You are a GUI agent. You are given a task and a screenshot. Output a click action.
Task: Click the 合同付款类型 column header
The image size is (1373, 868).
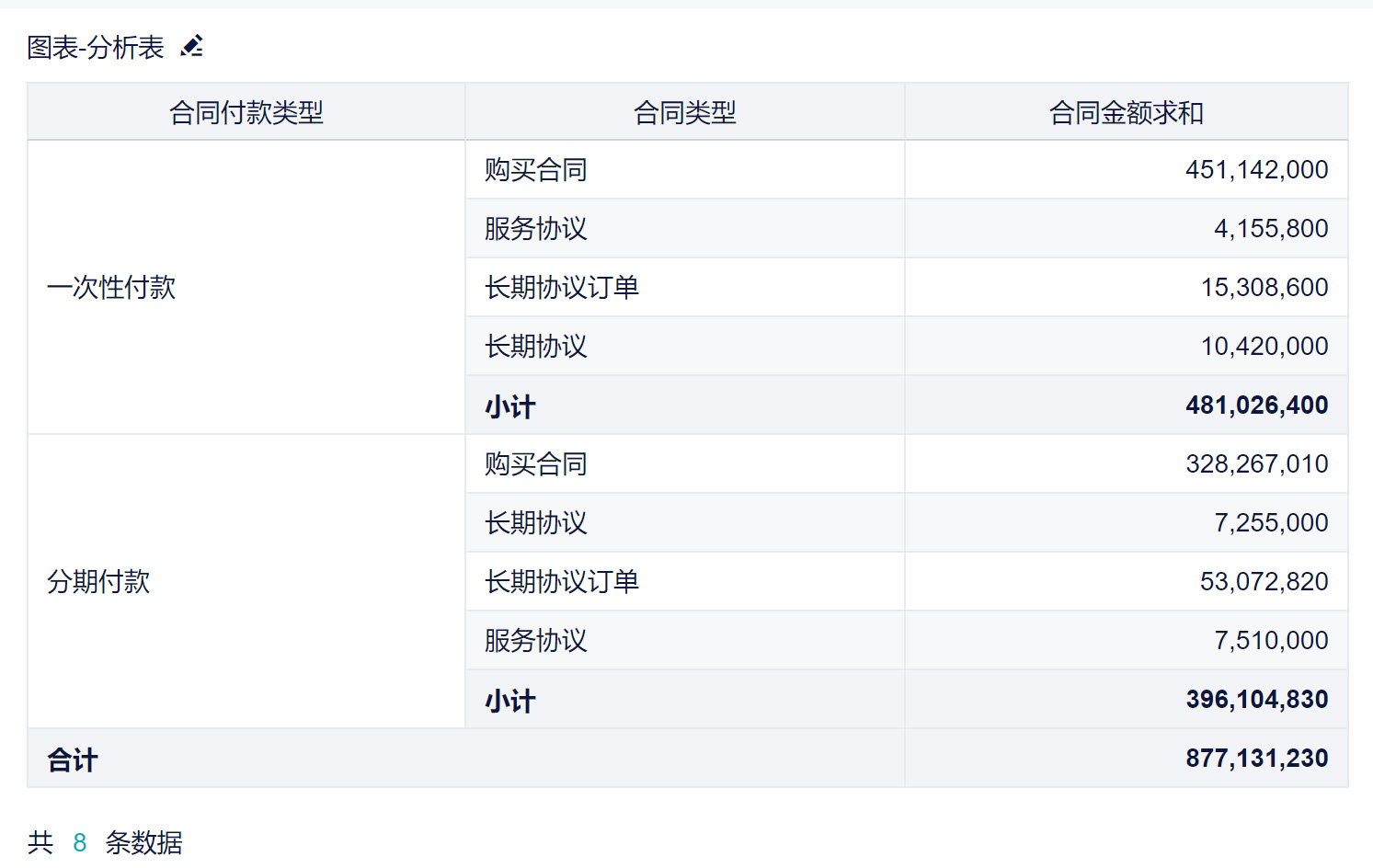[246, 113]
